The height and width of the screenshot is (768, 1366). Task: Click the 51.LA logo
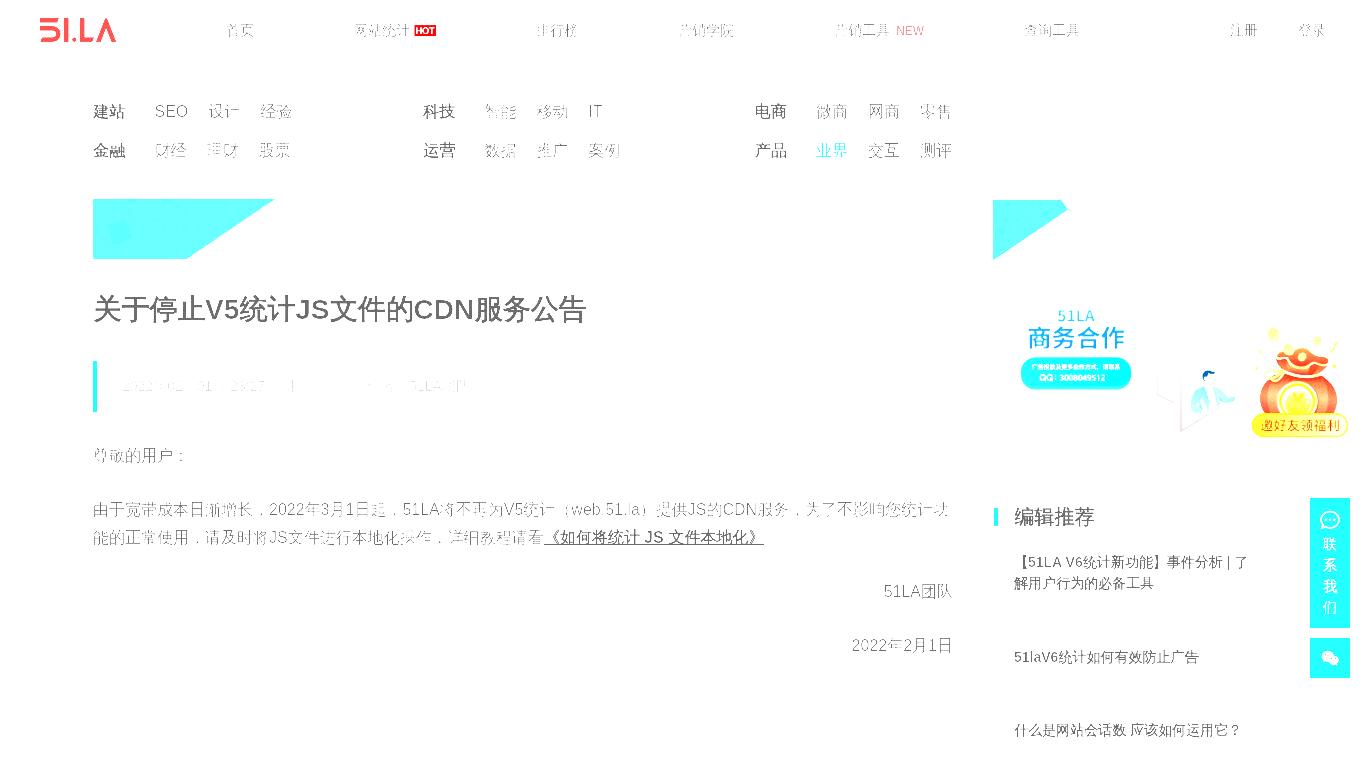[x=78, y=30]
